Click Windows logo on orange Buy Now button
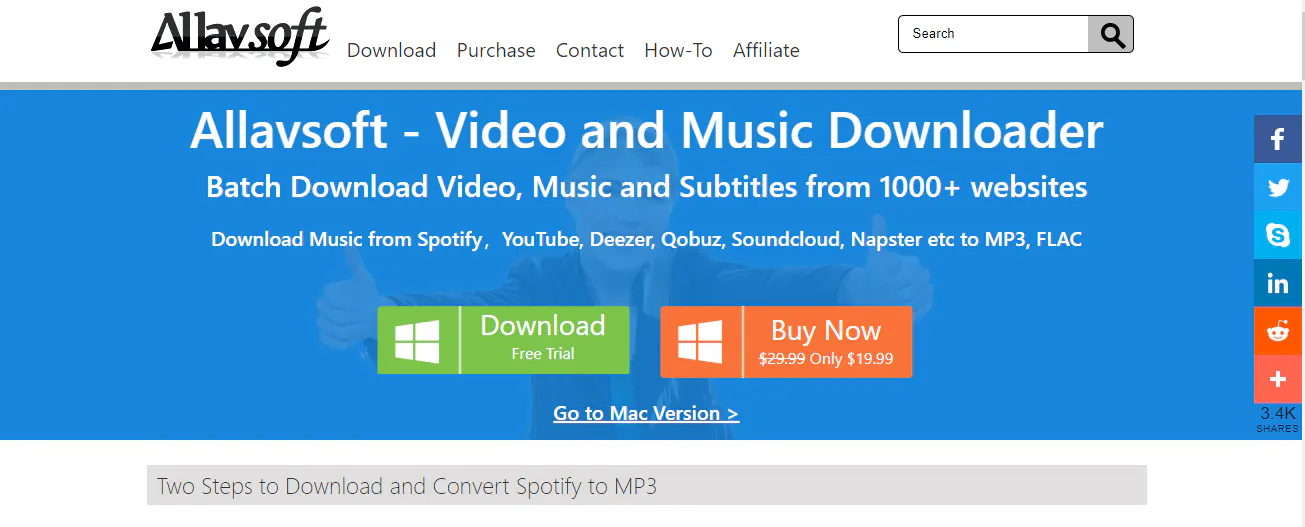 (700, 342)
